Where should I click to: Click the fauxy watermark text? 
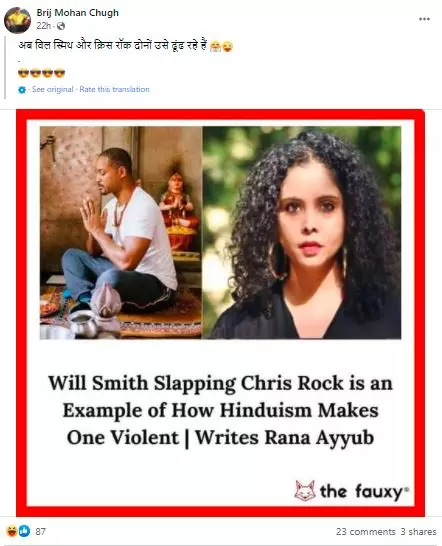[364, 492]
